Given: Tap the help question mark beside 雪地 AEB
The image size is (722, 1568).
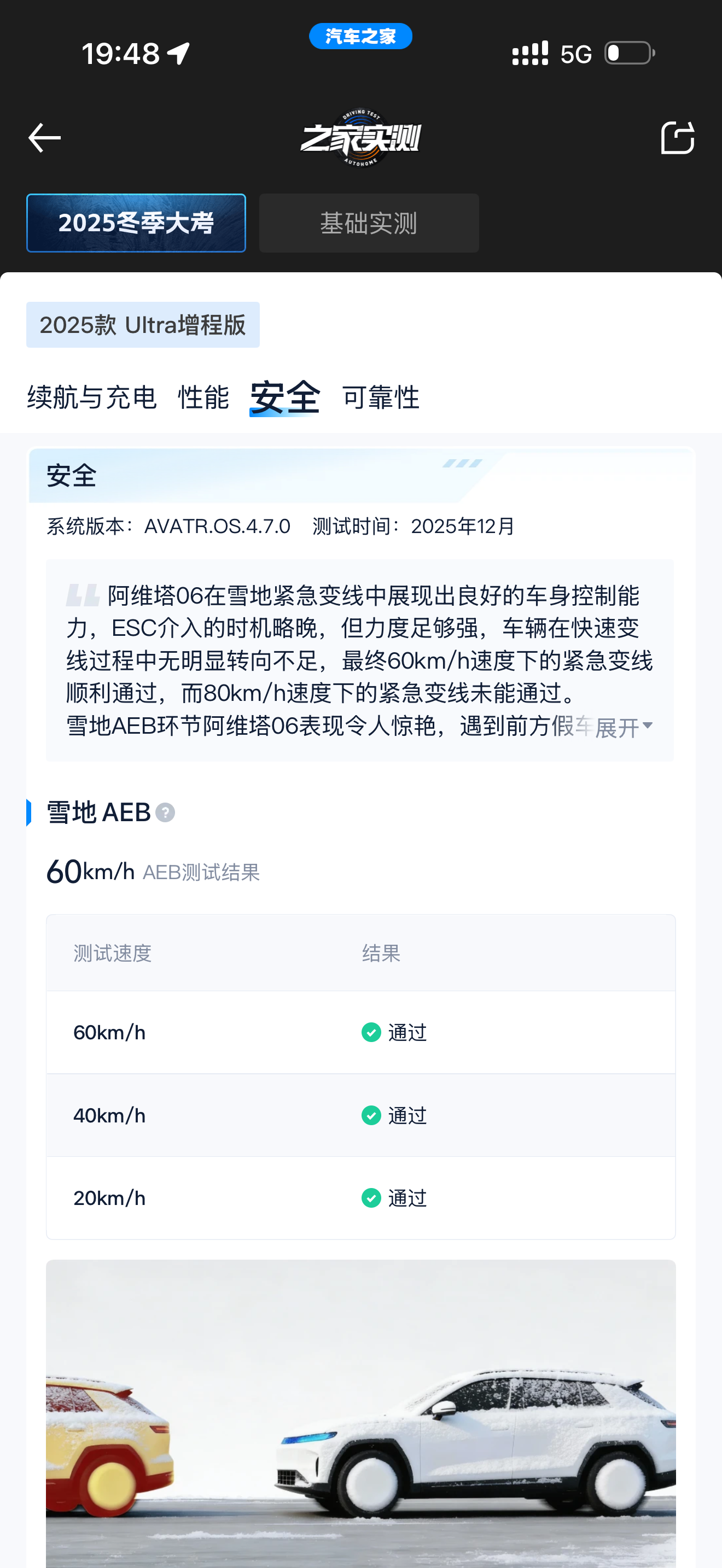Looking at the screenshot, I should click(x=165, y=812).
